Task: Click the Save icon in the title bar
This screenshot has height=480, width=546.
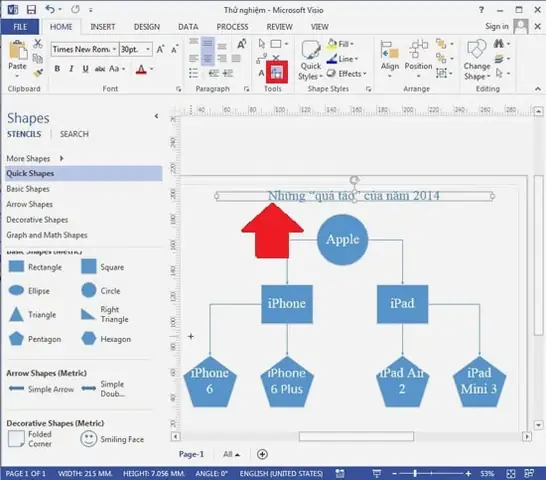Action: pyautogui.click(x=31, y=9)
